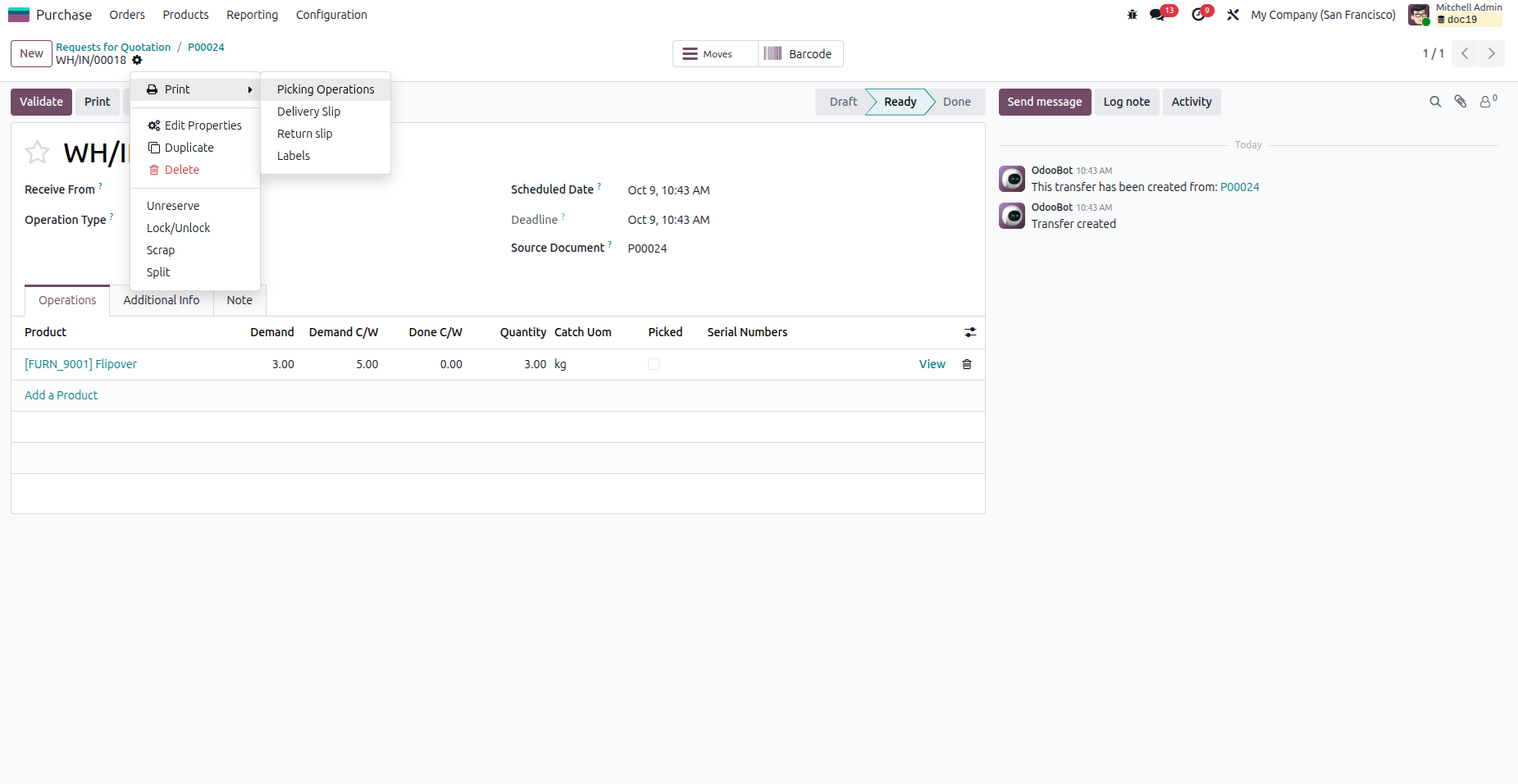This screenshot has width=1518, height=784.
Task: Switch to the Additional Info tab
Action: pyautogui.click(x=162, y=300)
